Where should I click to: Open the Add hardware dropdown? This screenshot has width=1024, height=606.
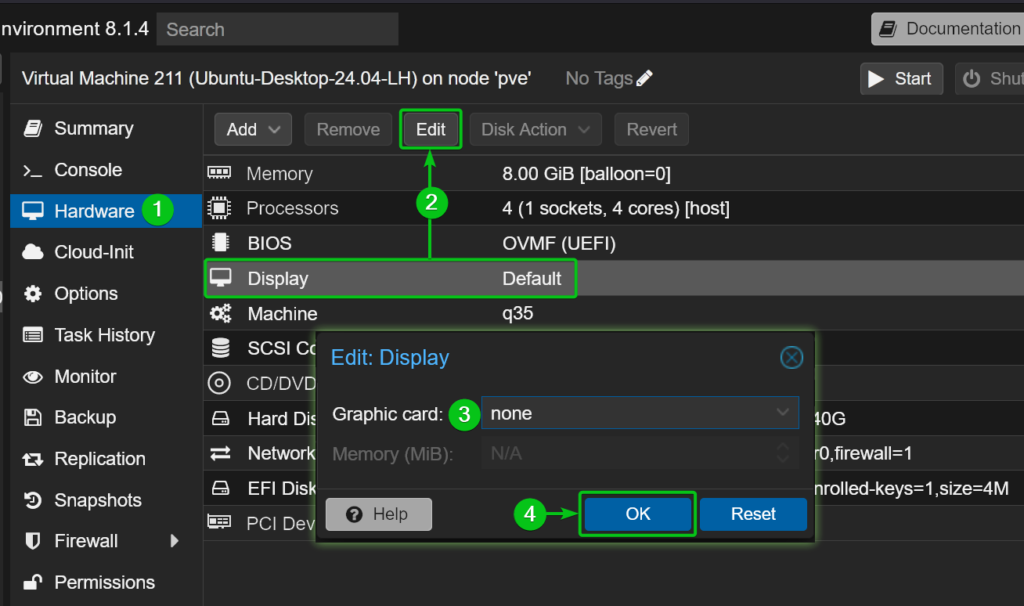point(253,129)
